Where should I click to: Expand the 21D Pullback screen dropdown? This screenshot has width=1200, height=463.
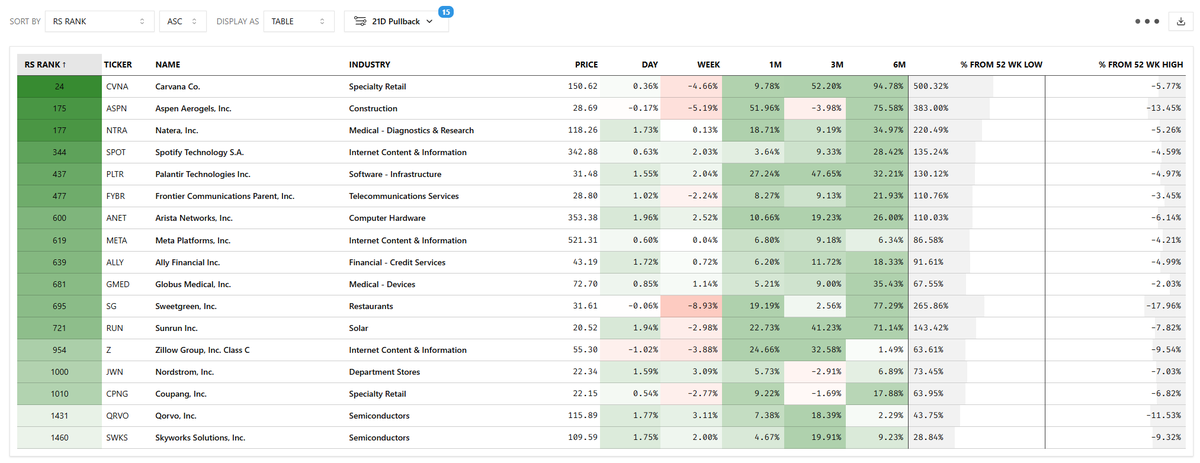tap(396, 21)
